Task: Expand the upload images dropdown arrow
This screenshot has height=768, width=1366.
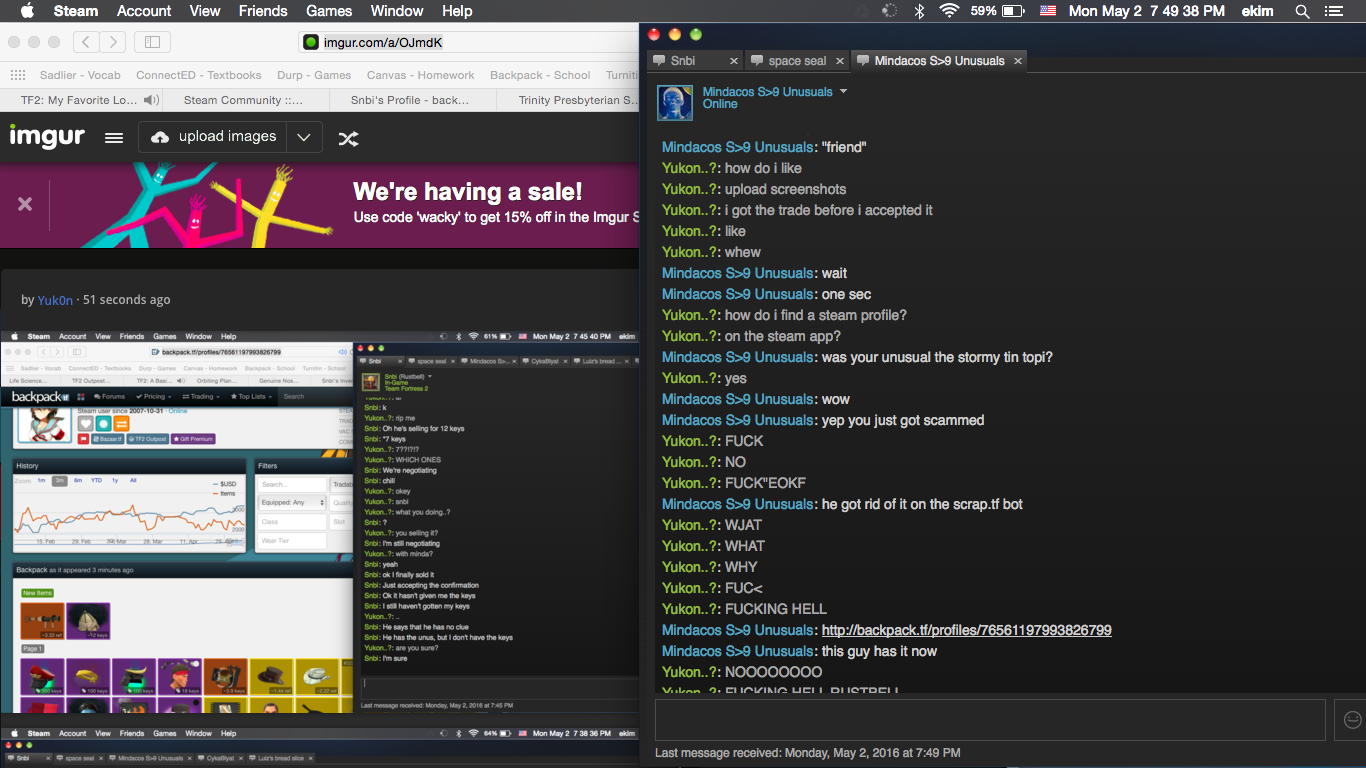Action: click(x=304, y=138)
